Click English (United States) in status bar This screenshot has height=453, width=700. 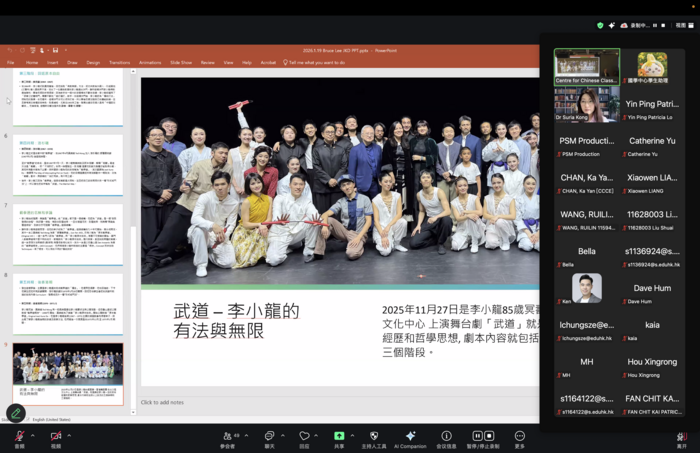[51, 420]
